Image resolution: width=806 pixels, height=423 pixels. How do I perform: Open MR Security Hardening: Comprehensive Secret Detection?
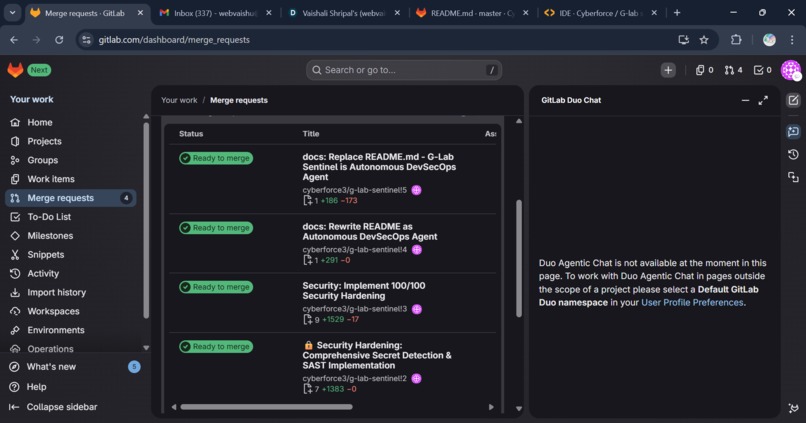click(377, 355)
